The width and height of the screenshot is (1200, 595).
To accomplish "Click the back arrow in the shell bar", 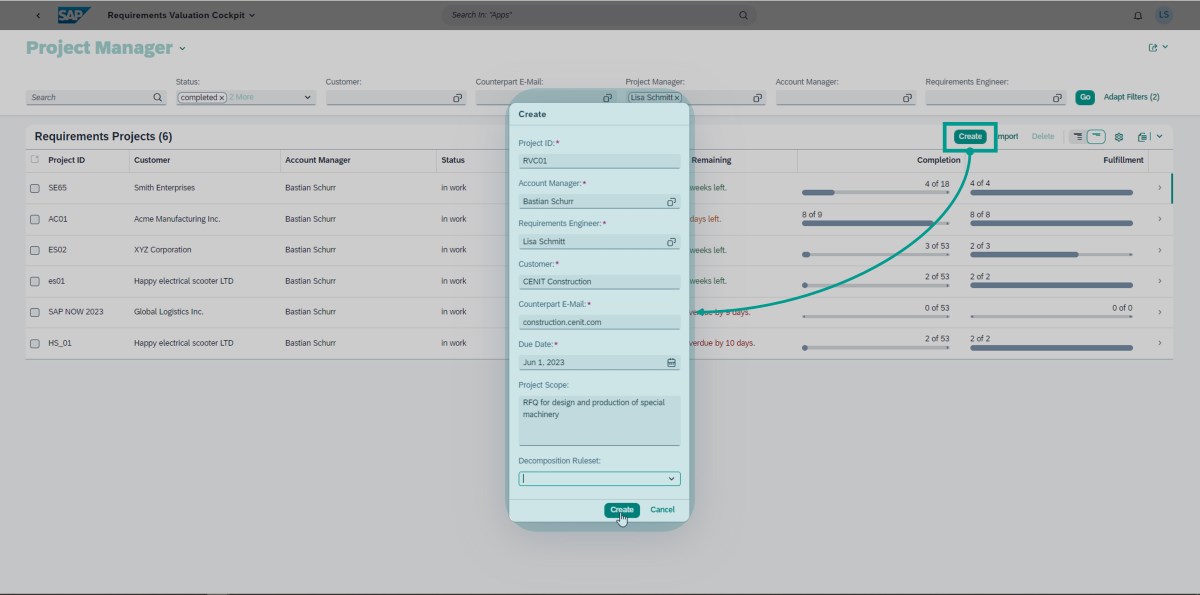I will [x=38, y=15].
